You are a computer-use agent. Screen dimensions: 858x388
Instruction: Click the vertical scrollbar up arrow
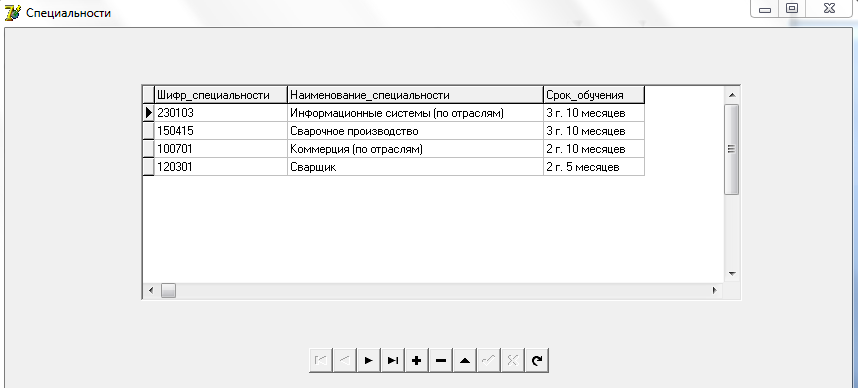[732, 95]
